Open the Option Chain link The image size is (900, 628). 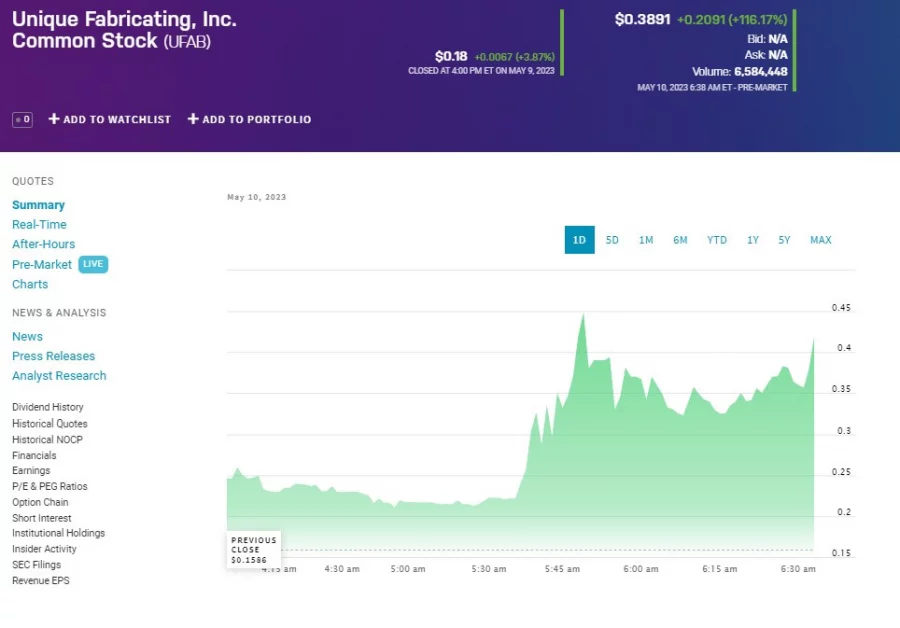(x=40, y=502)
